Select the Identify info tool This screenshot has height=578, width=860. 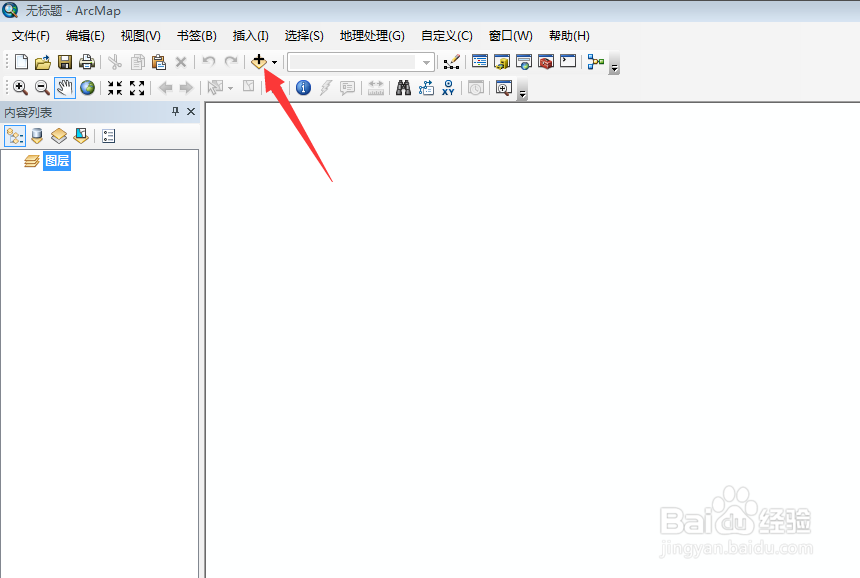[303, 88]
